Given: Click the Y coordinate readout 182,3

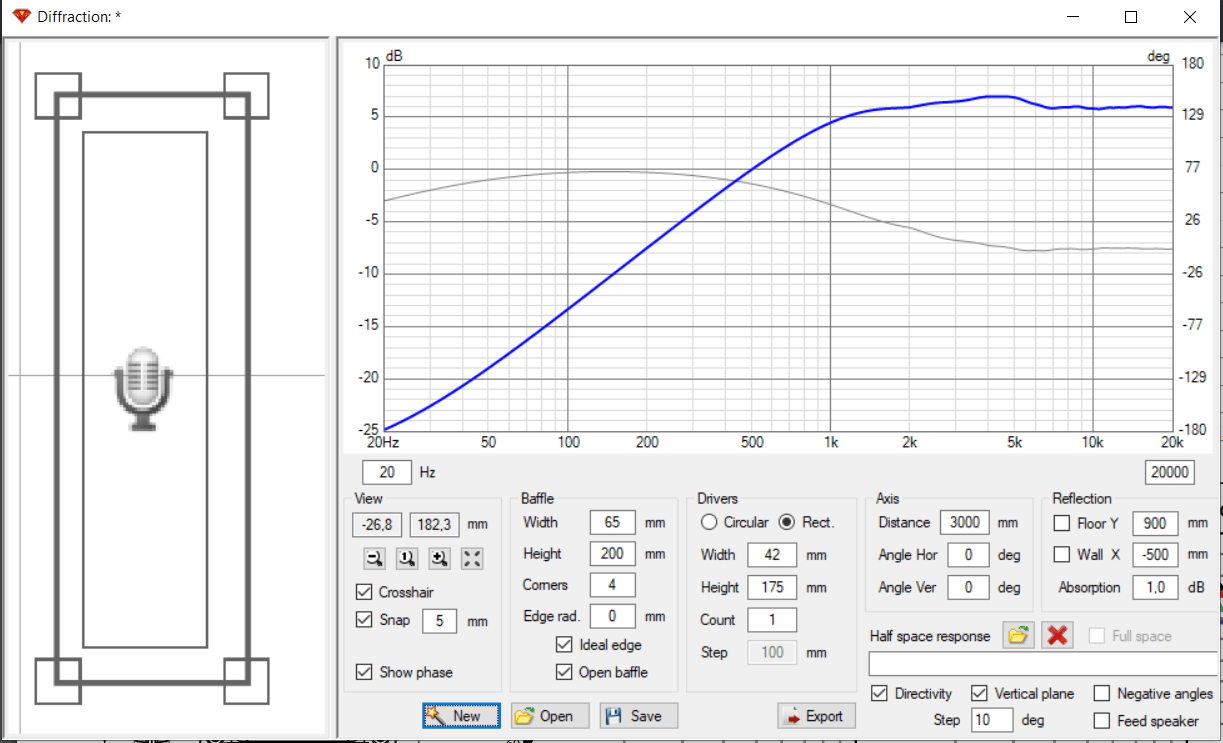Looking at the screenshot, I should (x=435, y=523).
